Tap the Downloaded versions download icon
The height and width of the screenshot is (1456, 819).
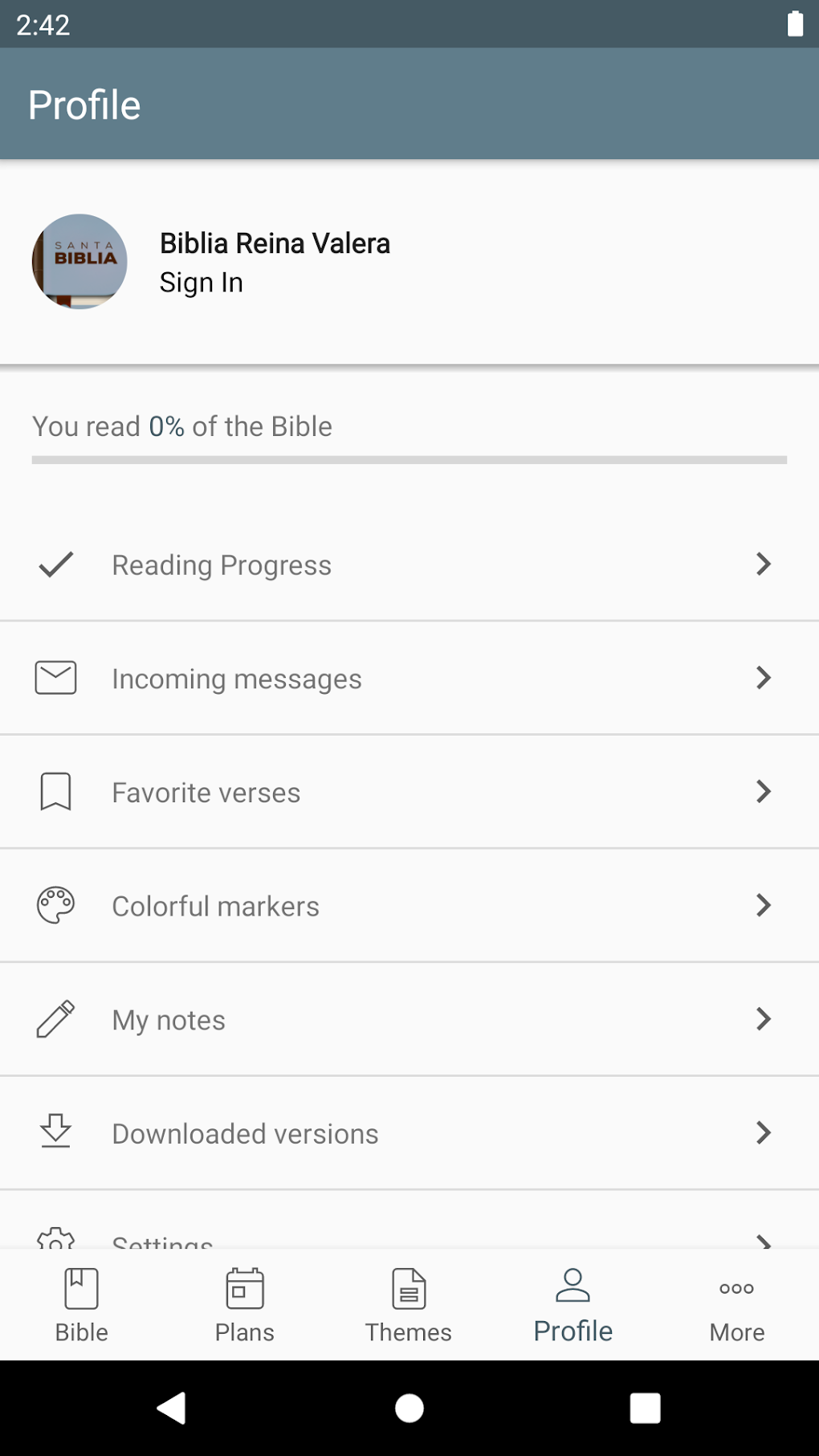[56, 1132]
